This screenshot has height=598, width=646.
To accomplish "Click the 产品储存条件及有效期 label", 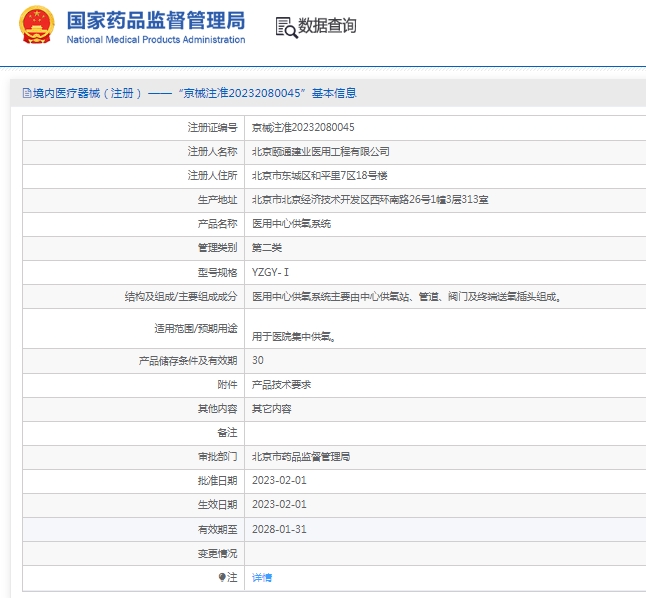I will pyautogui.click(x=188, y=361).
